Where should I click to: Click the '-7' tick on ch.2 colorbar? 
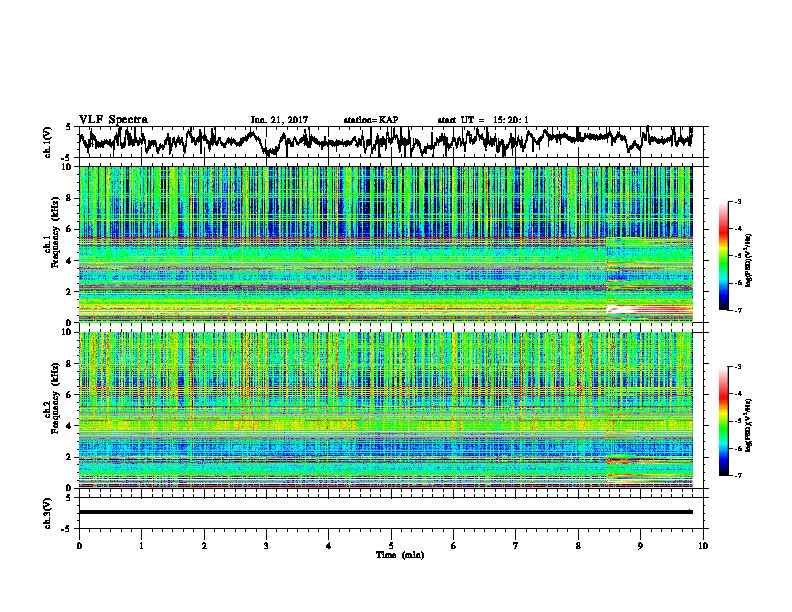point(738,476)
